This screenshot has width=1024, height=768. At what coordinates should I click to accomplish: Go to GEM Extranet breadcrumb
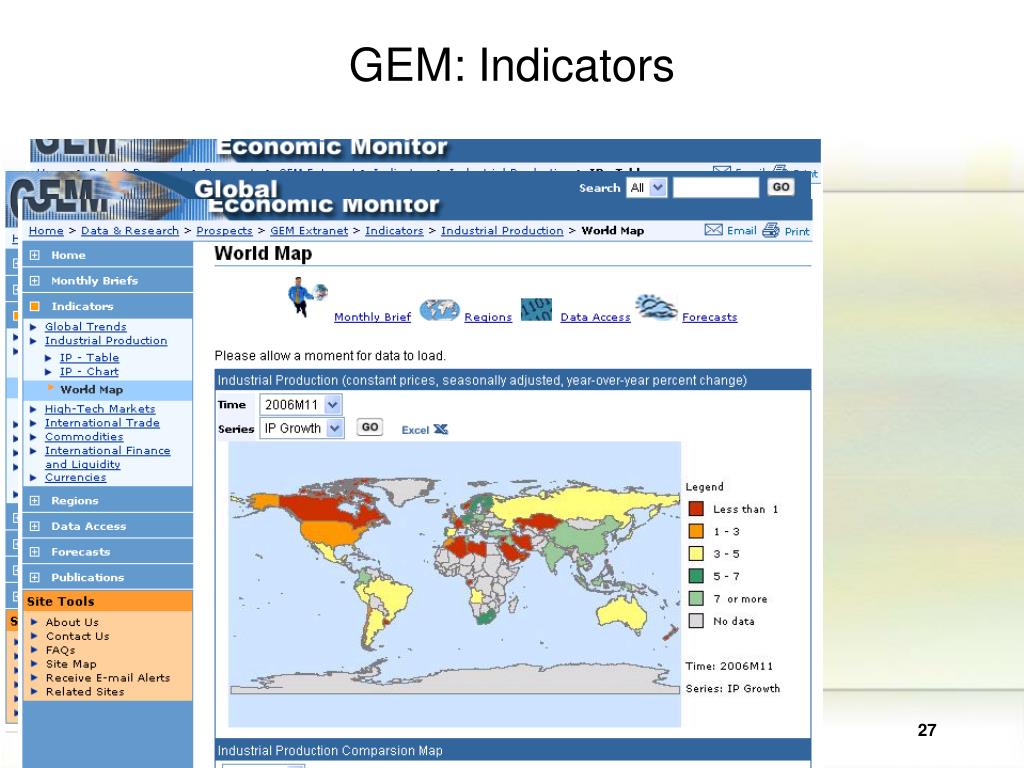point(309,231)
